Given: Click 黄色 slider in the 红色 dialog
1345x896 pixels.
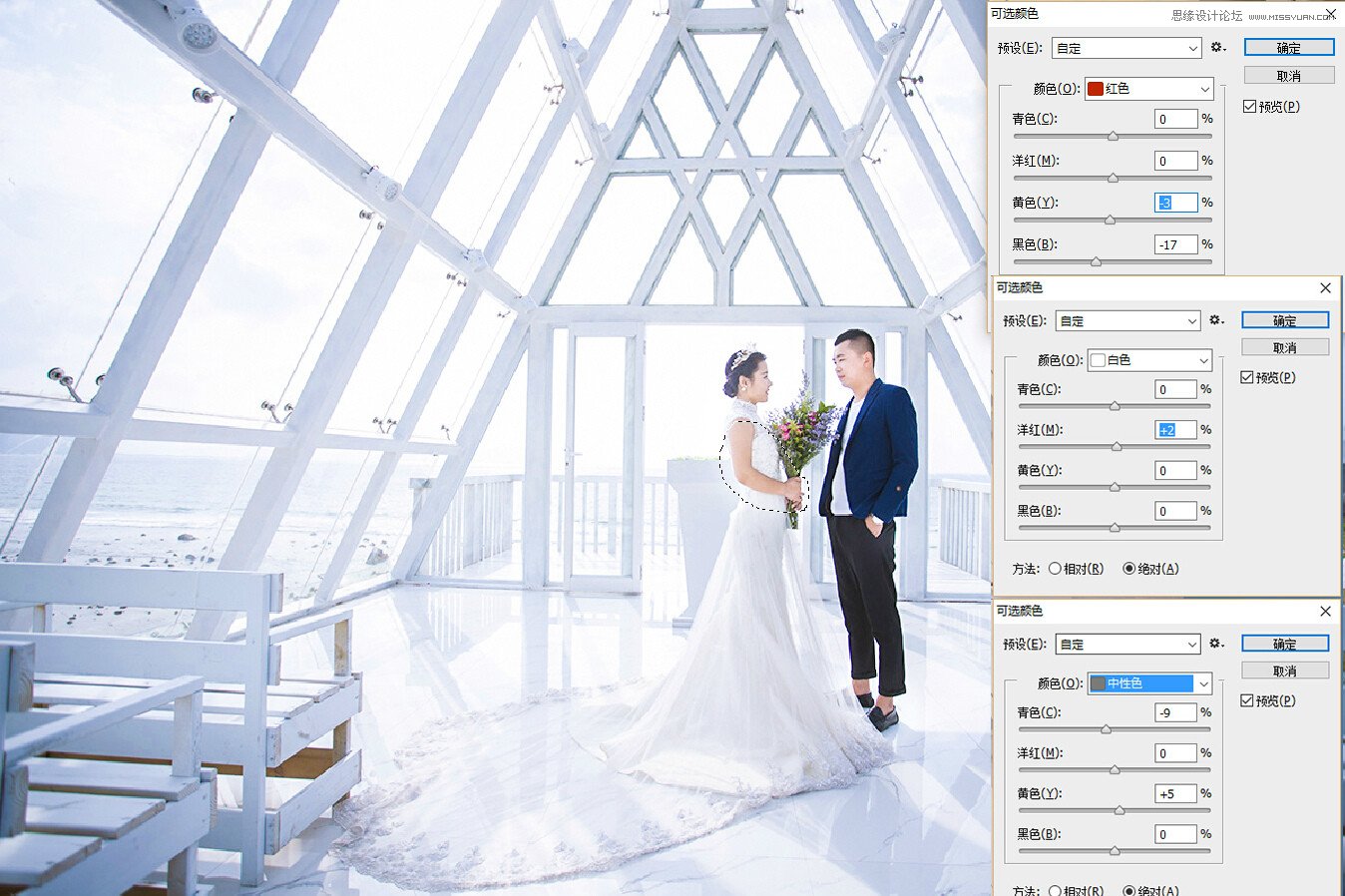Looking at the screenshot, I should click(1113, 220).
